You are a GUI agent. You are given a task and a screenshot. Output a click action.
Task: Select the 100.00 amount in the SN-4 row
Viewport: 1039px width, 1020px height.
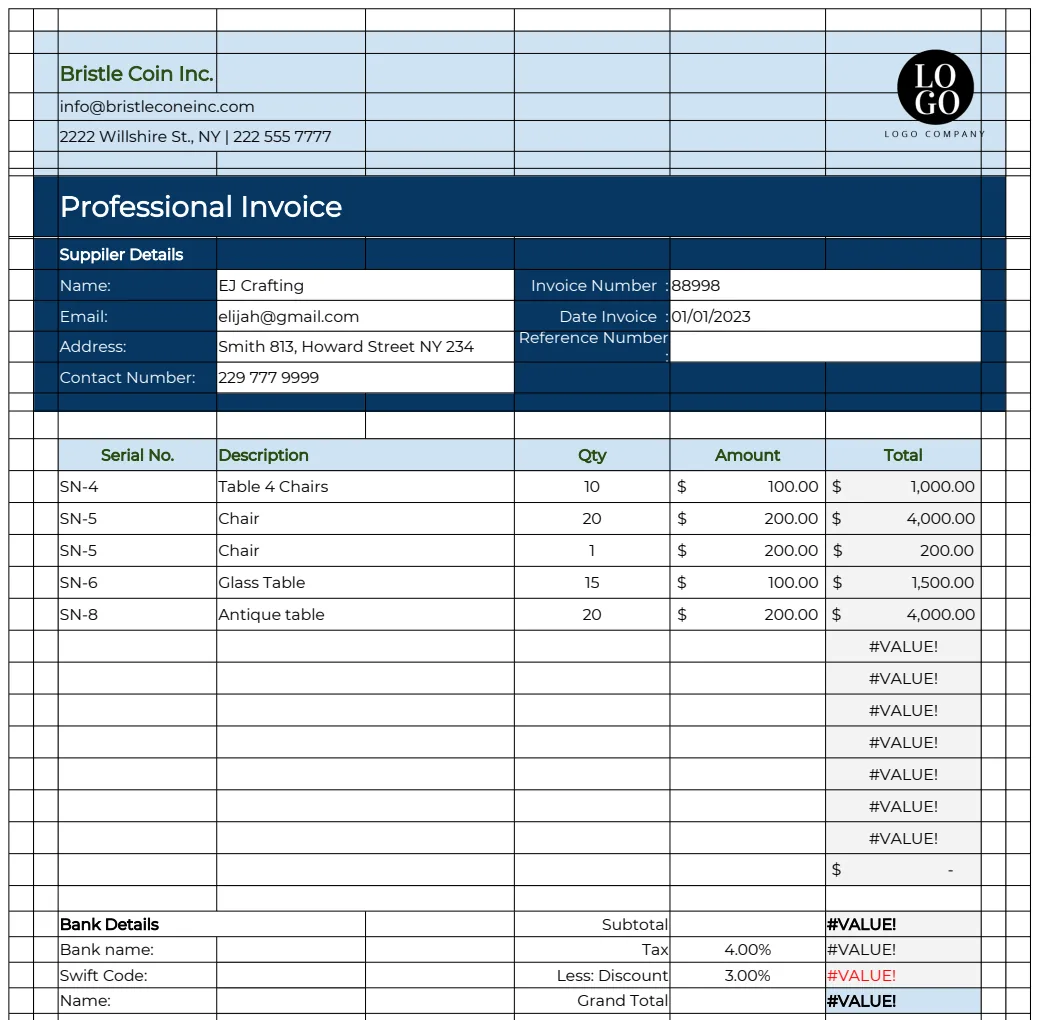(x=747, y=486)
